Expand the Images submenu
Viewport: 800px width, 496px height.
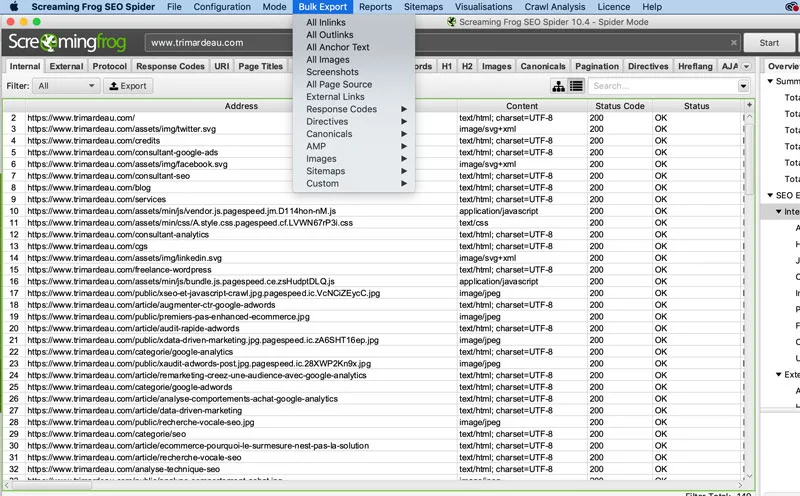(356, 159)
